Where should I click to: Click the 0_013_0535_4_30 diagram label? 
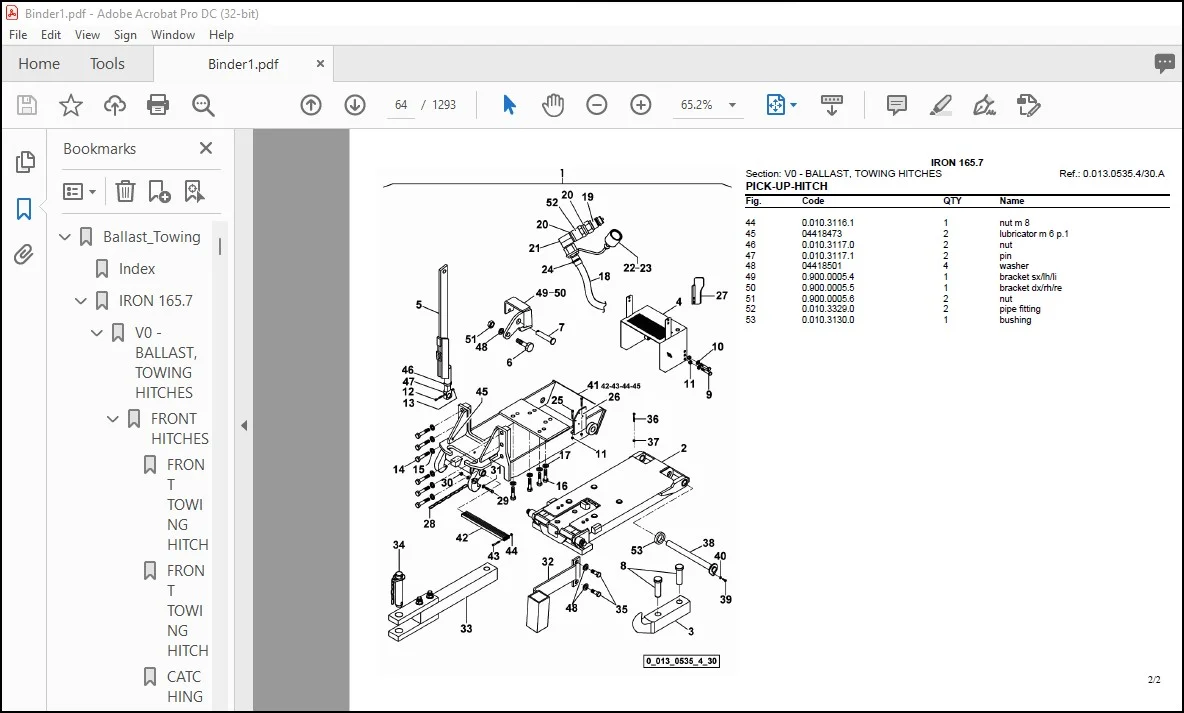[x=681, y=661]
